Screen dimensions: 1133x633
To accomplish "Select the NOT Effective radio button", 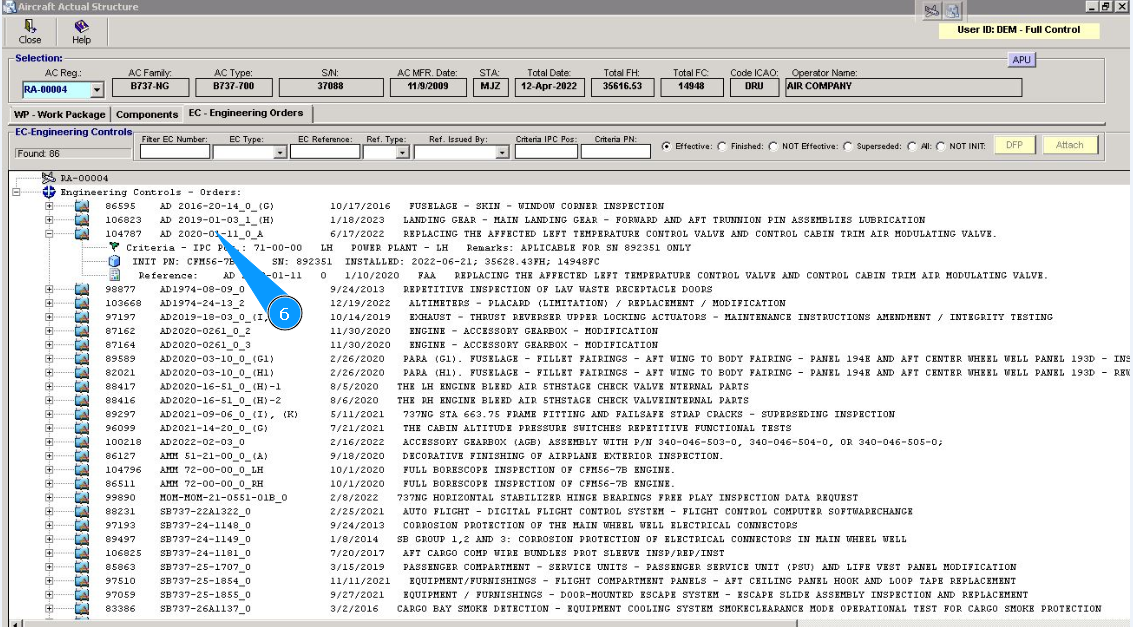I will tap(773, 146).
